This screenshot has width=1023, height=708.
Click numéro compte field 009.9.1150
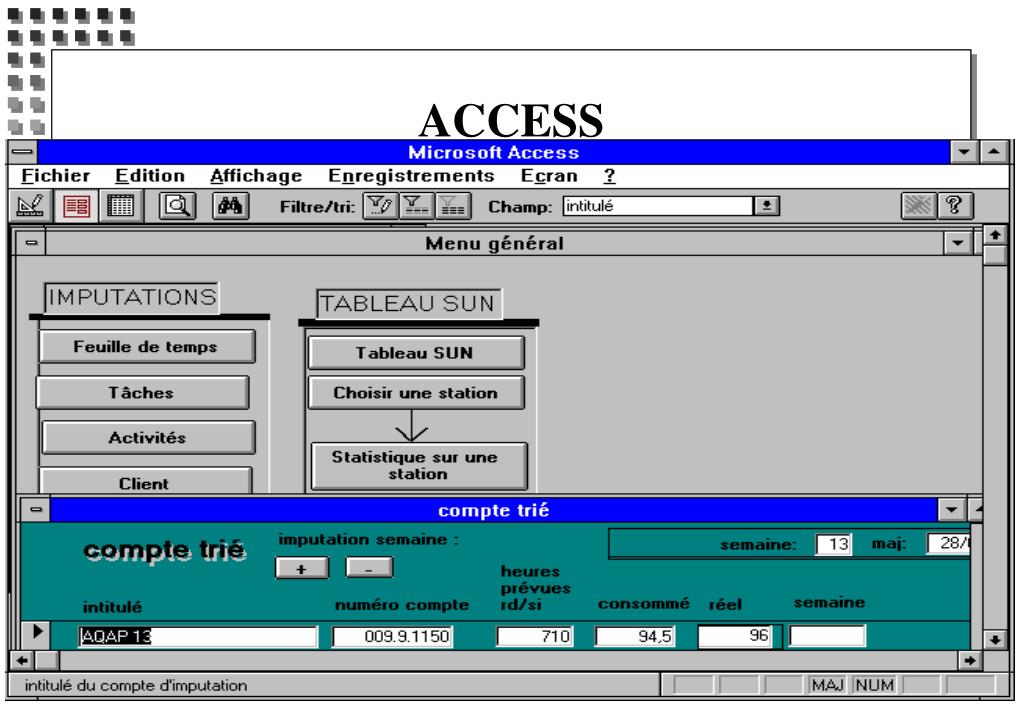(x=393, y=636)
